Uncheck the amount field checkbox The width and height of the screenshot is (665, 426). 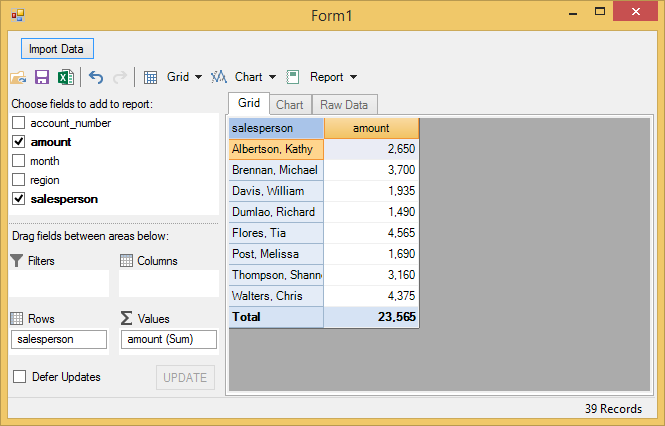[x=18, y=142]
